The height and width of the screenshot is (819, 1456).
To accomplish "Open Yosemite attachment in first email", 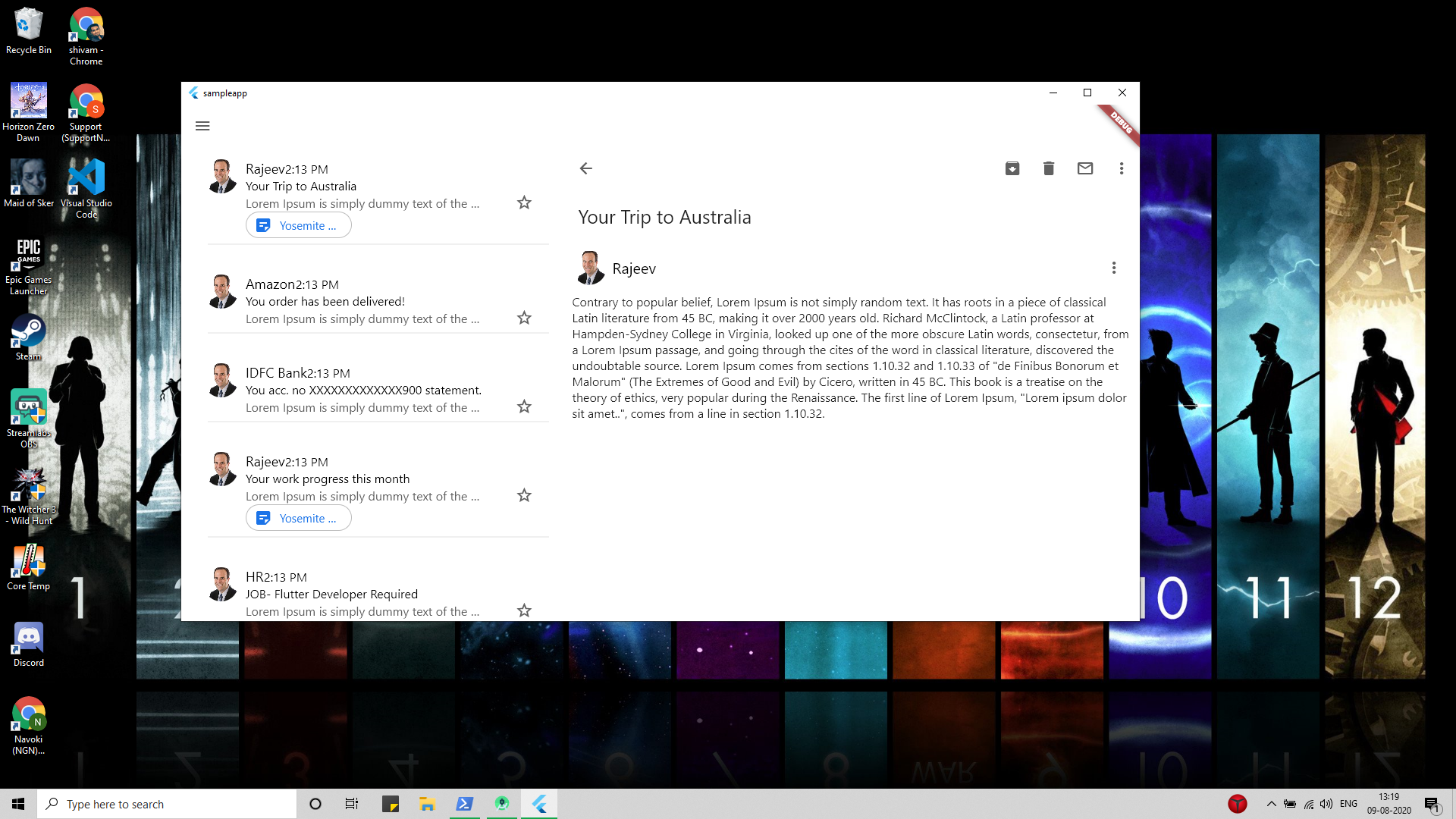I will [299, 225].
